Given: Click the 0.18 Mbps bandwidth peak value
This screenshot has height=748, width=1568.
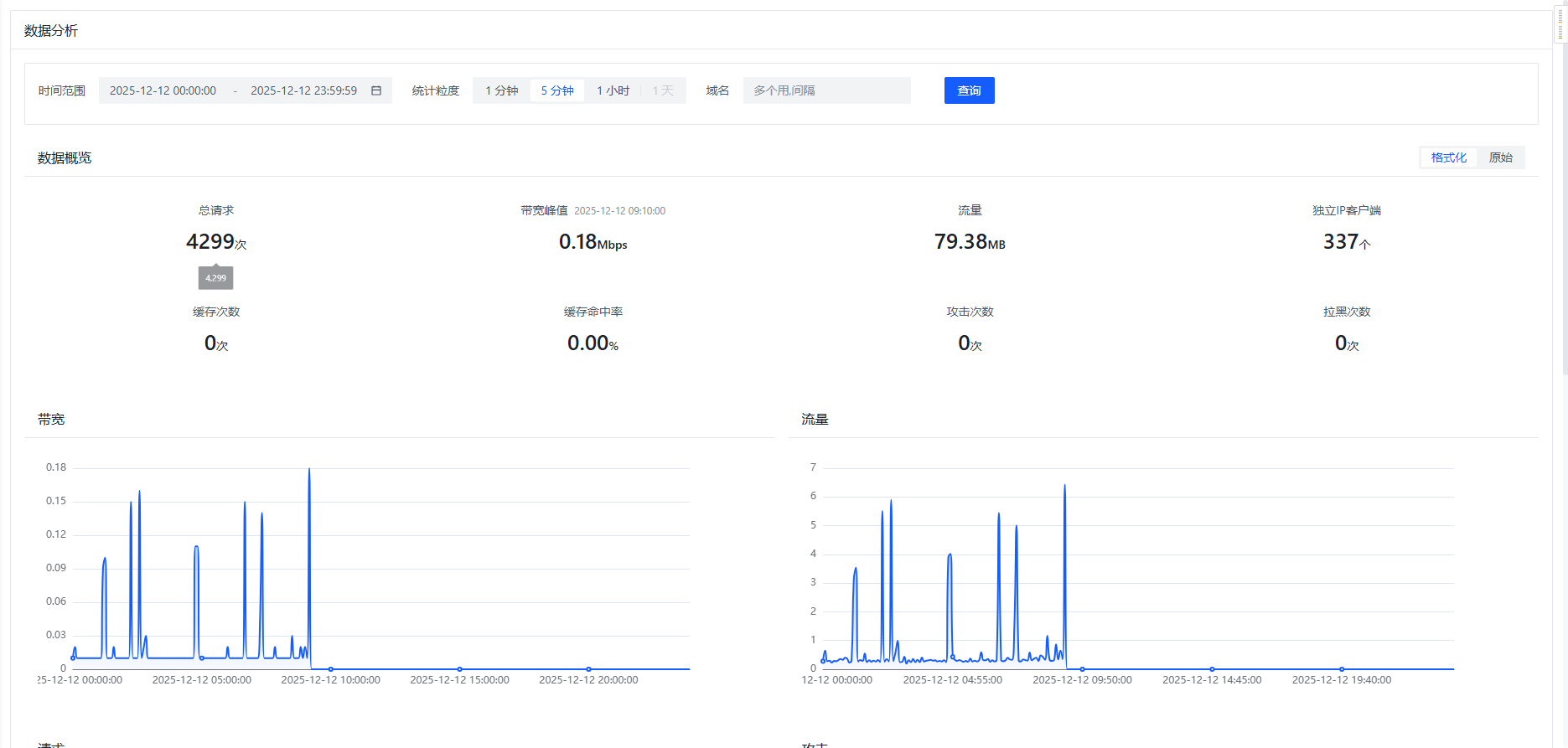Looking at the screenshot, I should click(x=593, y=242).
